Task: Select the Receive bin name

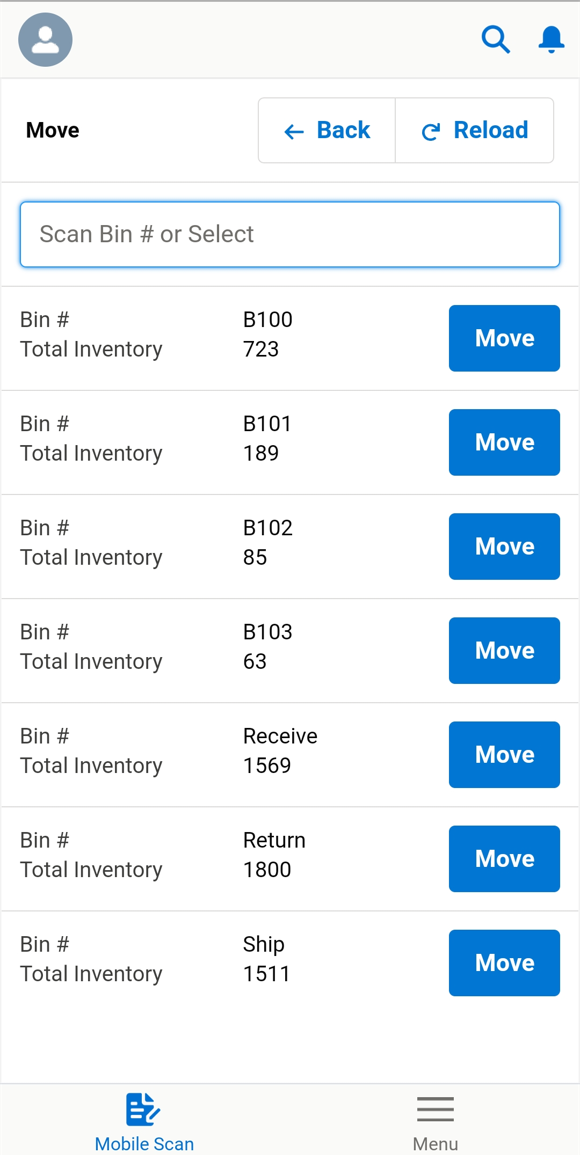Action: tap(280, 736)
